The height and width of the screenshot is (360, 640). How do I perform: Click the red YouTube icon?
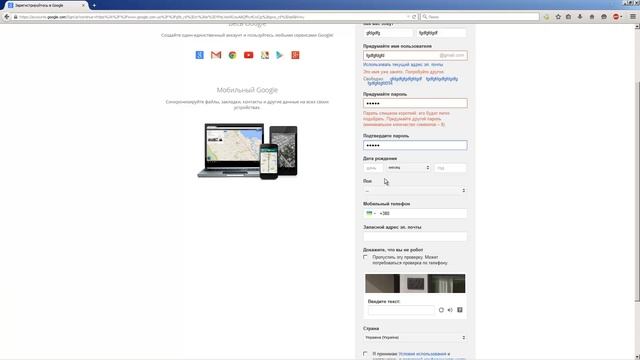(249, 55)
